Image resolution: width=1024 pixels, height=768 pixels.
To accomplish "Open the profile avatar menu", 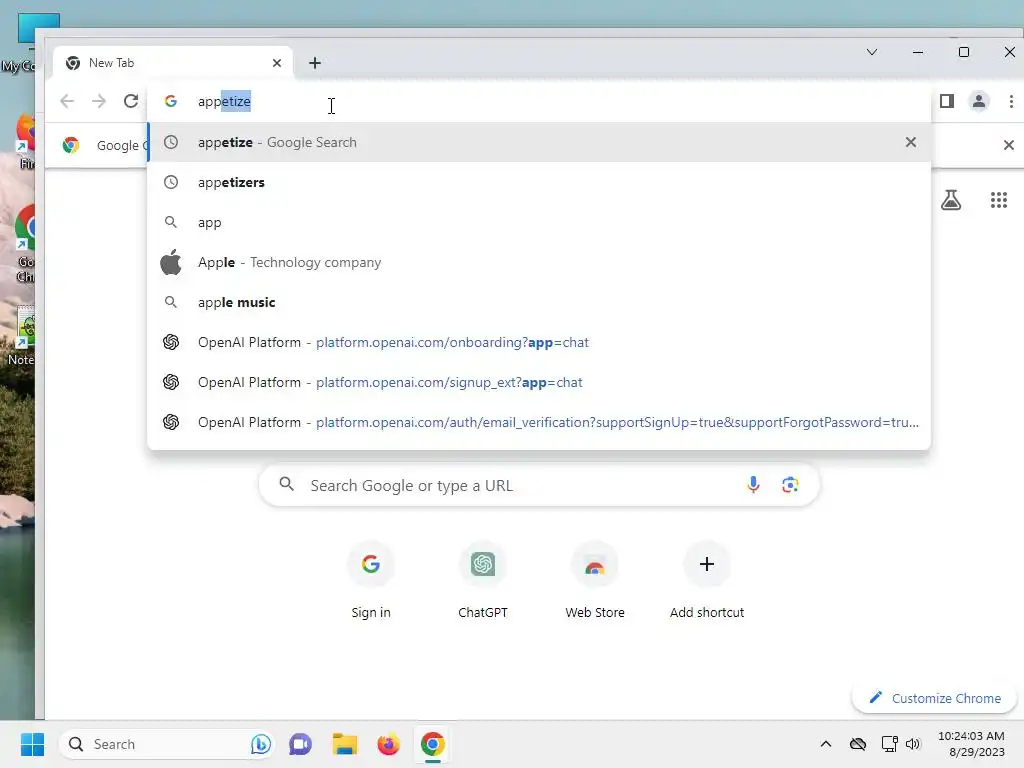I will [x=978, y=101].
